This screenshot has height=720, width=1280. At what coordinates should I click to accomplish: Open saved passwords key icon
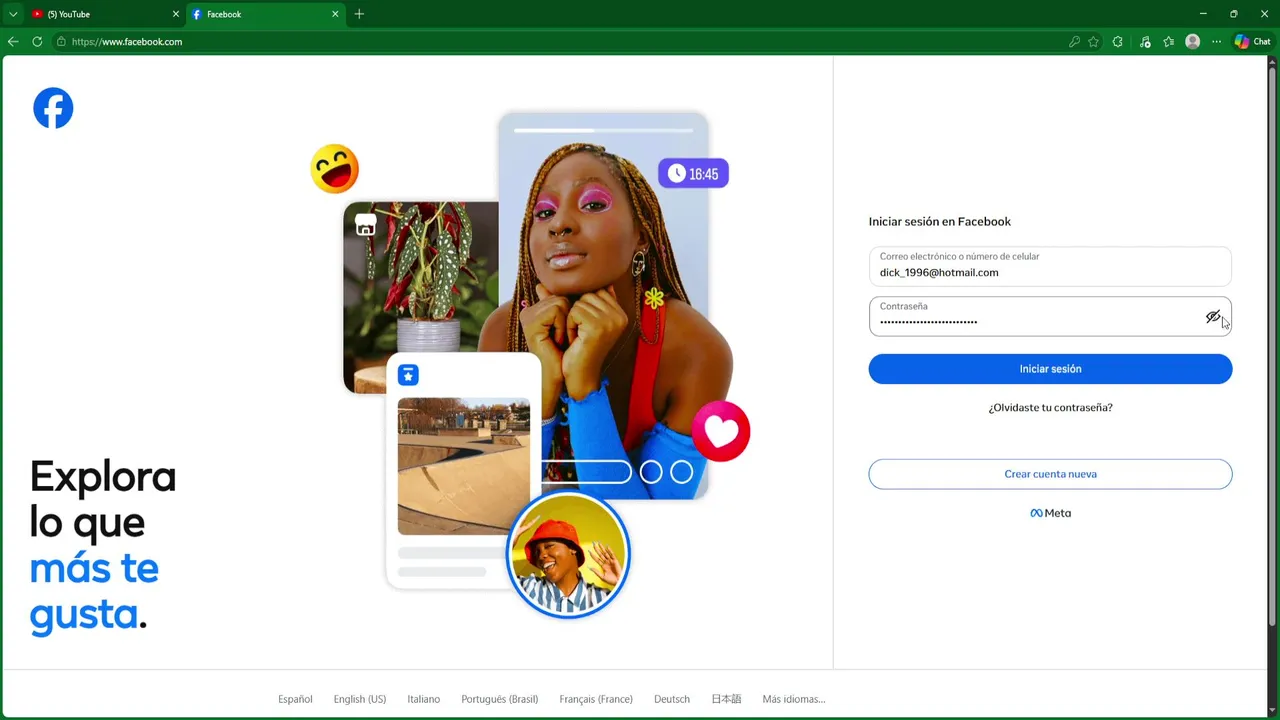point(1074,42)
